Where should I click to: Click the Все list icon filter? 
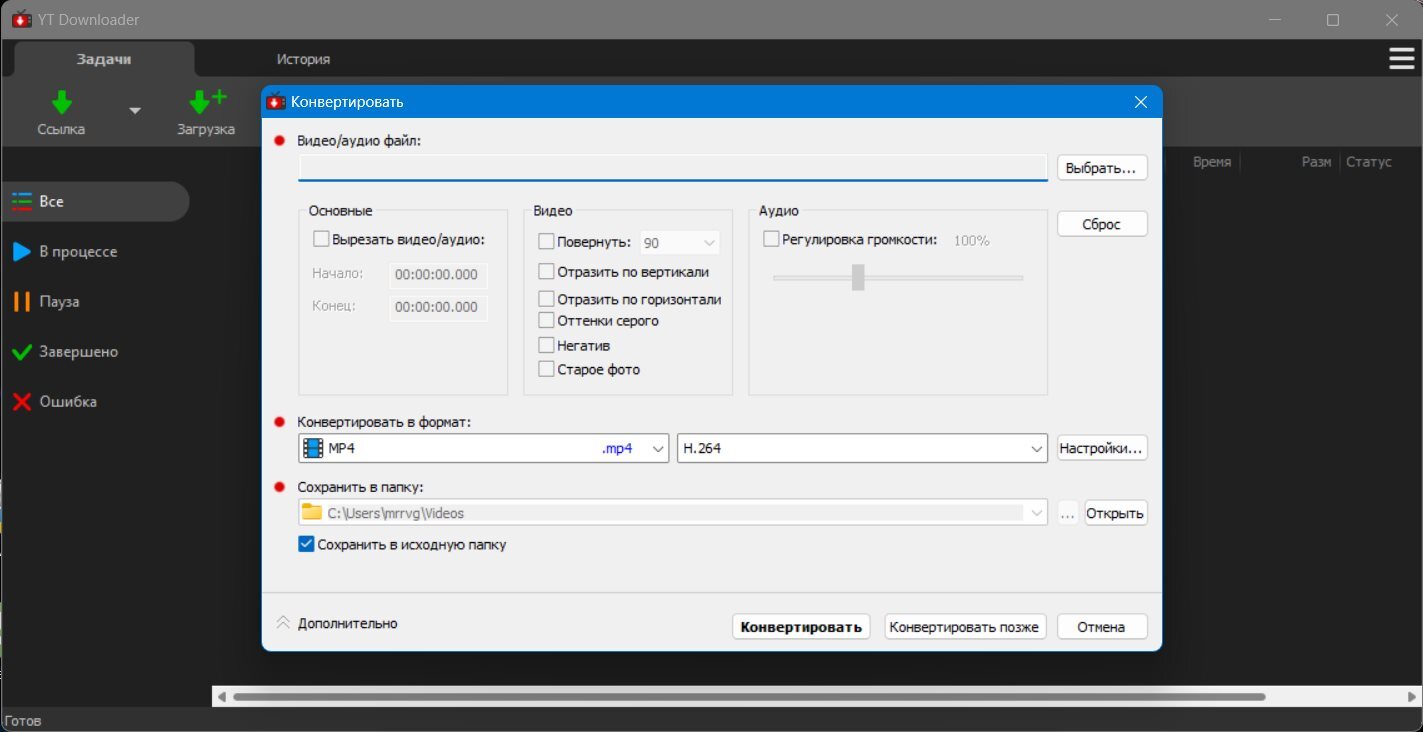coord(22,201)
